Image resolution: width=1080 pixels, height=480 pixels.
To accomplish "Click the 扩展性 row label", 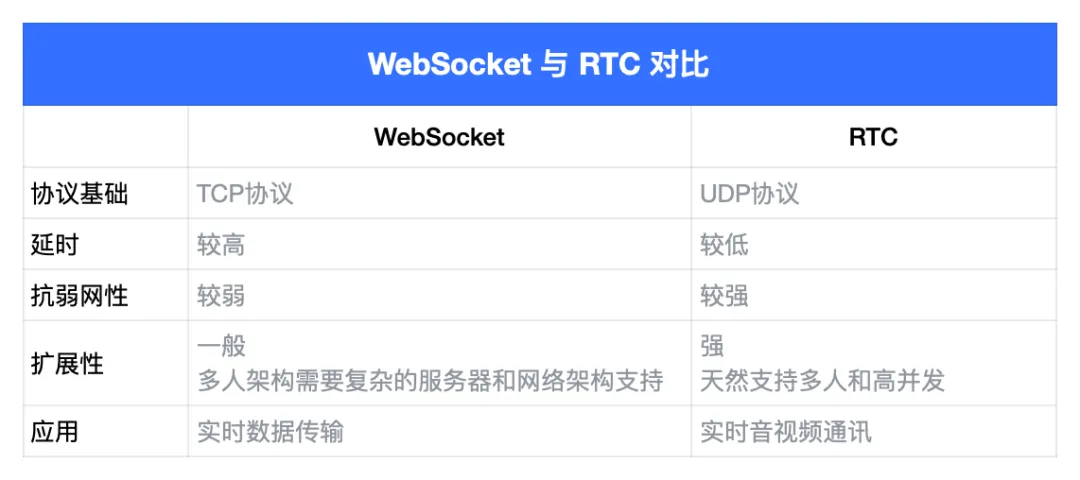I will [68, 364].
